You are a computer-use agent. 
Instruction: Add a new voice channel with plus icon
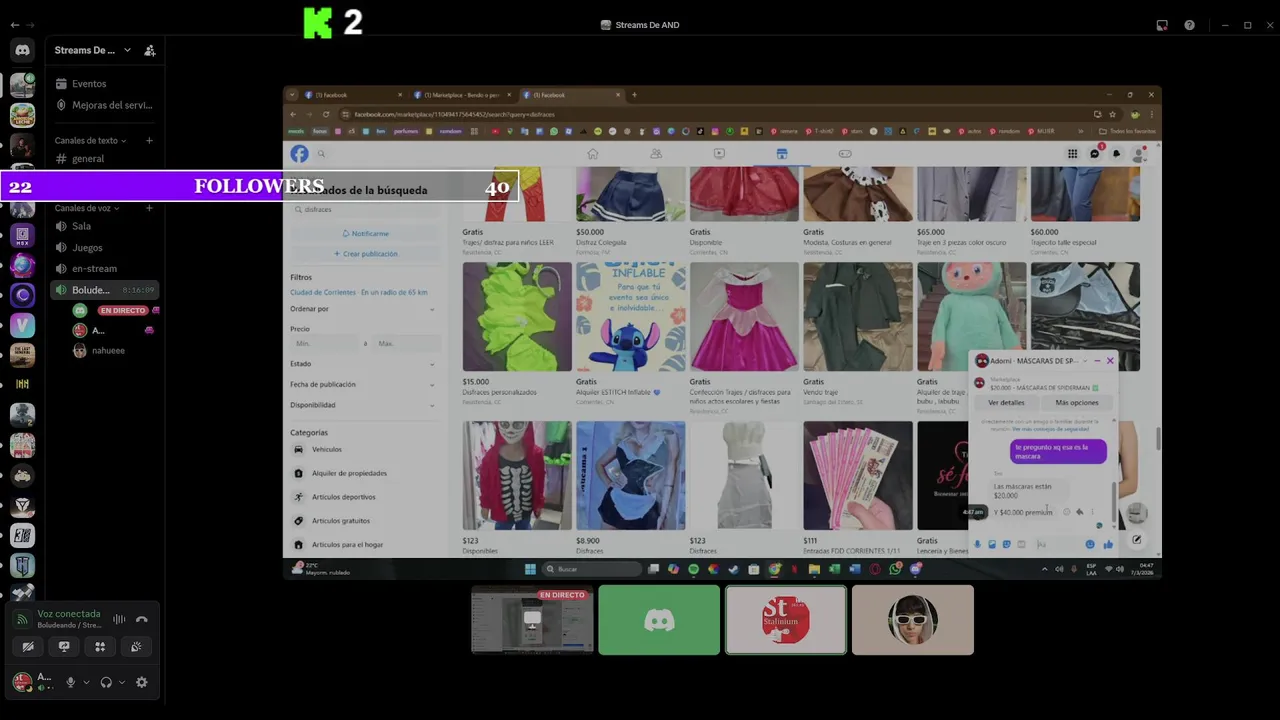149,208
